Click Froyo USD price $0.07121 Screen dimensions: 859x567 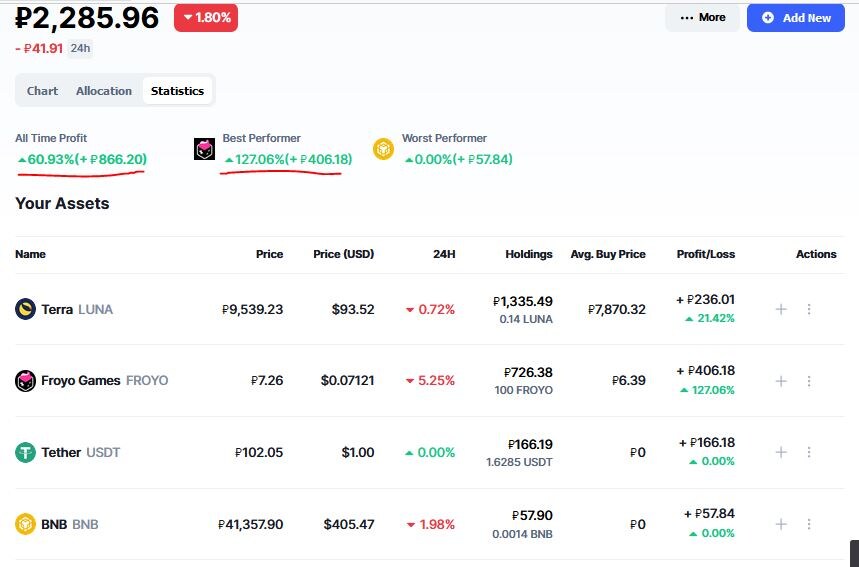point(347,381)
